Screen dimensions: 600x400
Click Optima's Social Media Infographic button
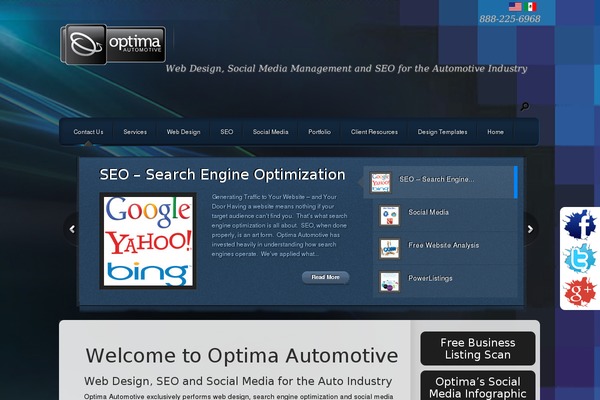478,386
